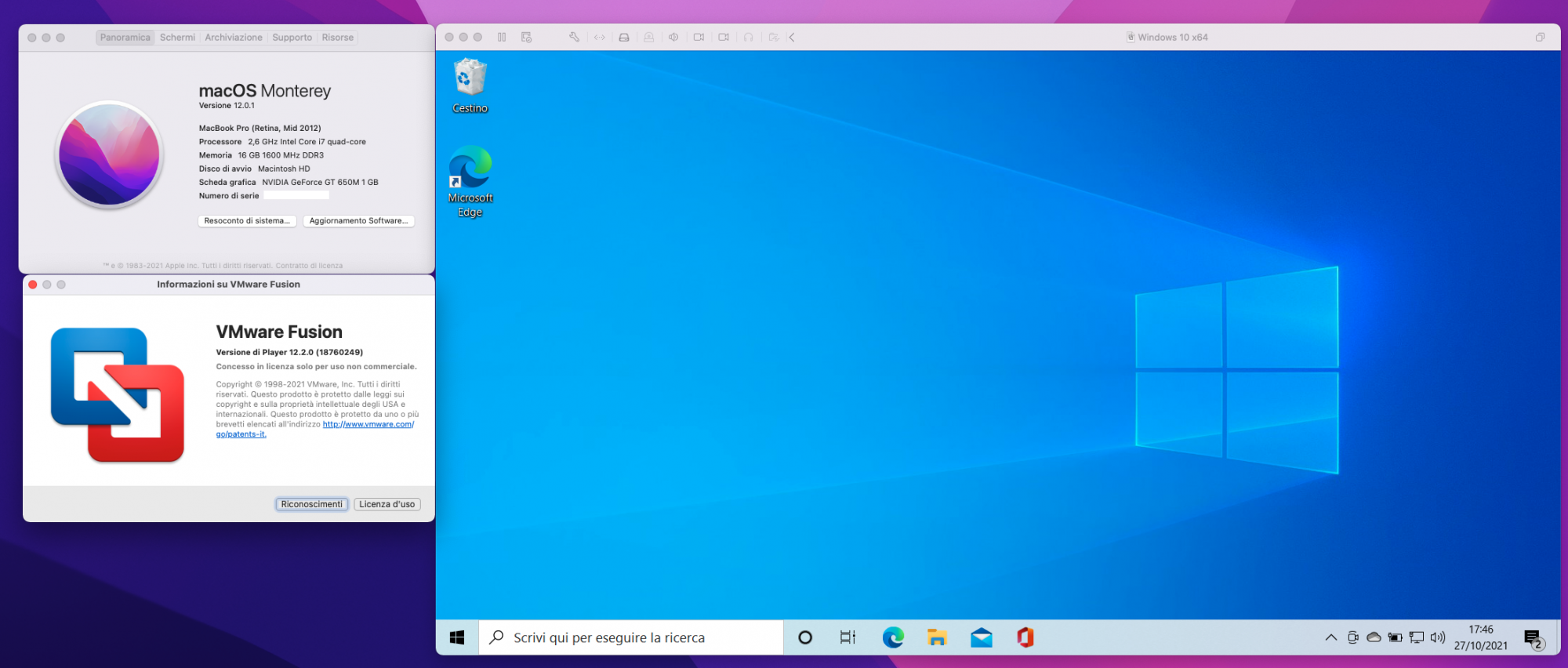Open the Windows Start menu
Screen dimensions: 1568x668
click(x=457, y=637)
